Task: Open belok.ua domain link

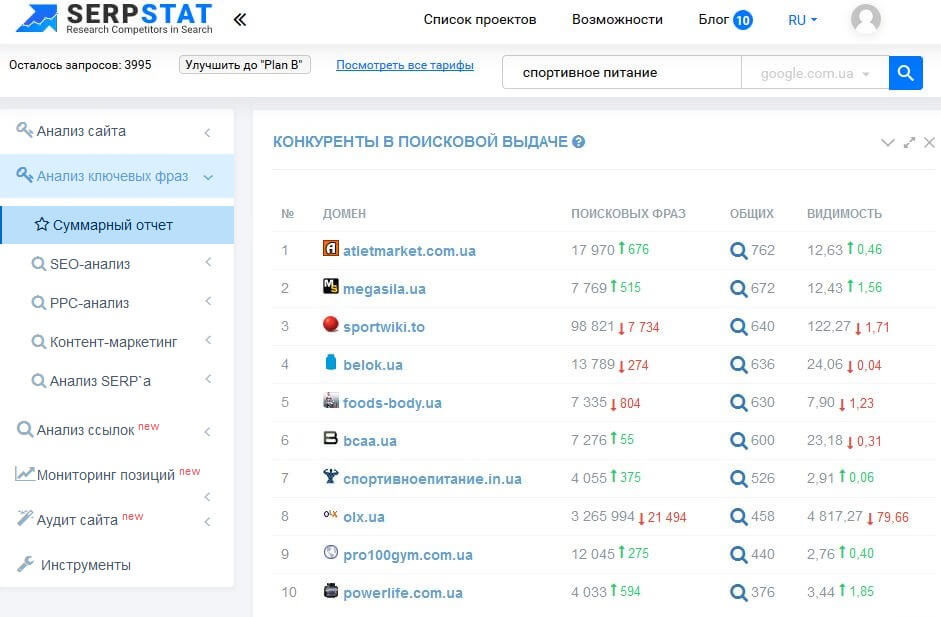Action: (373, 365)
